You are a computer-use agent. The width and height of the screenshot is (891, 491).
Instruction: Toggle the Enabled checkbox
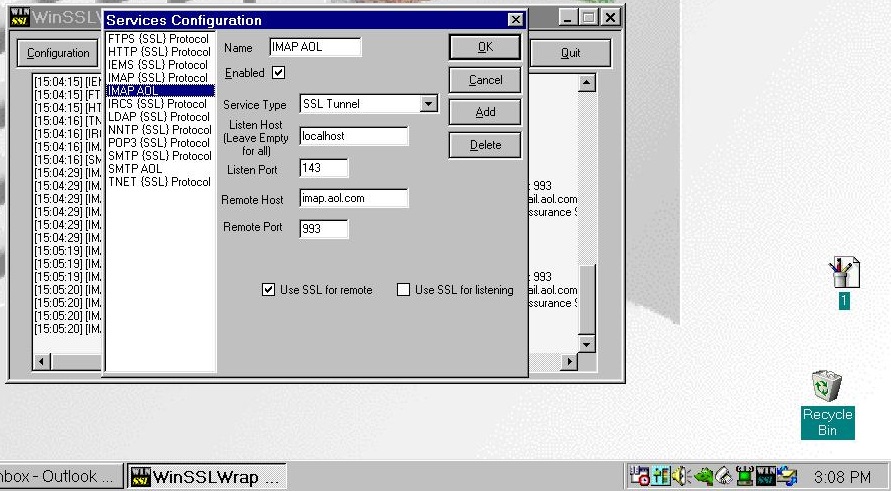278,73
